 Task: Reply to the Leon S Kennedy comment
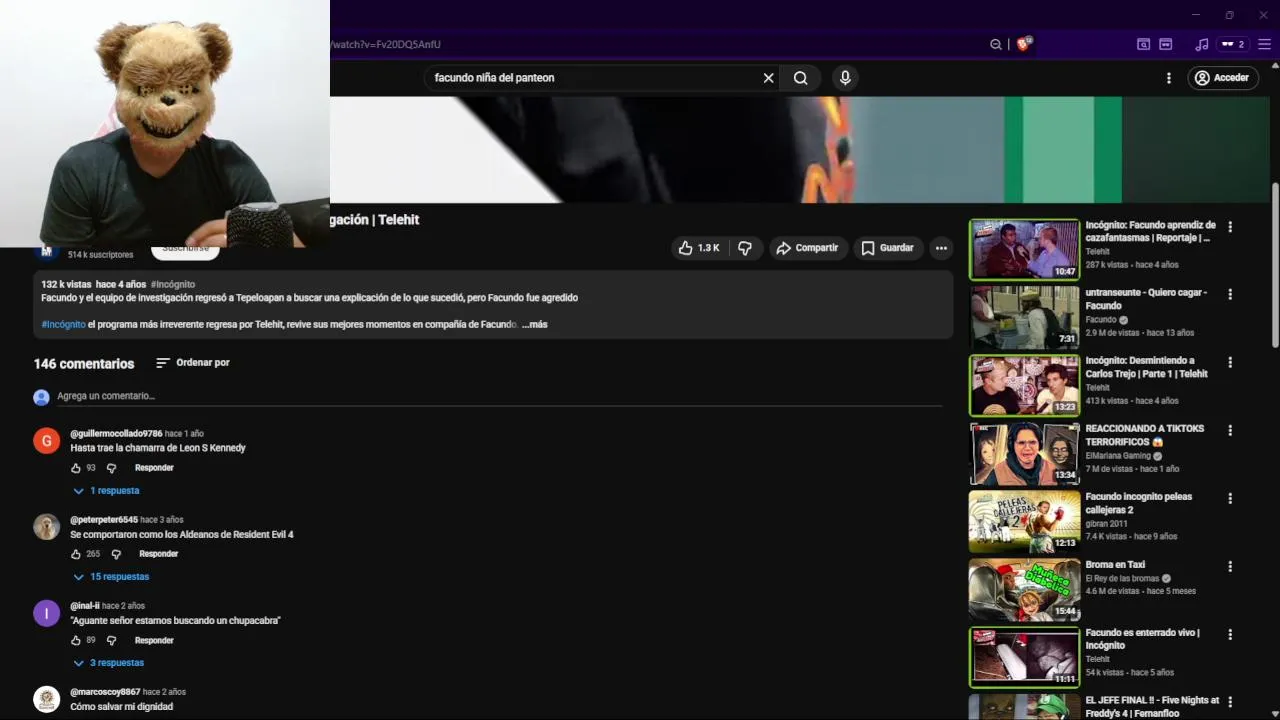point(154,468)
